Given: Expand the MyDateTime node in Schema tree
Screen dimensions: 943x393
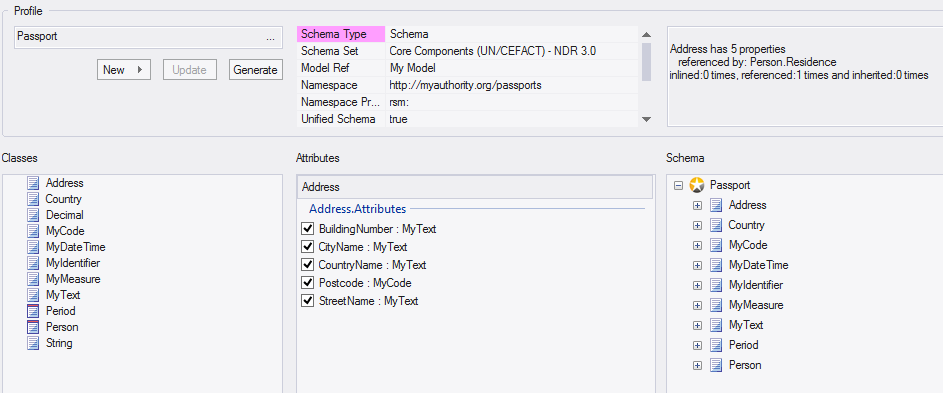Looking at the screenshot, I should coord(697,265).
